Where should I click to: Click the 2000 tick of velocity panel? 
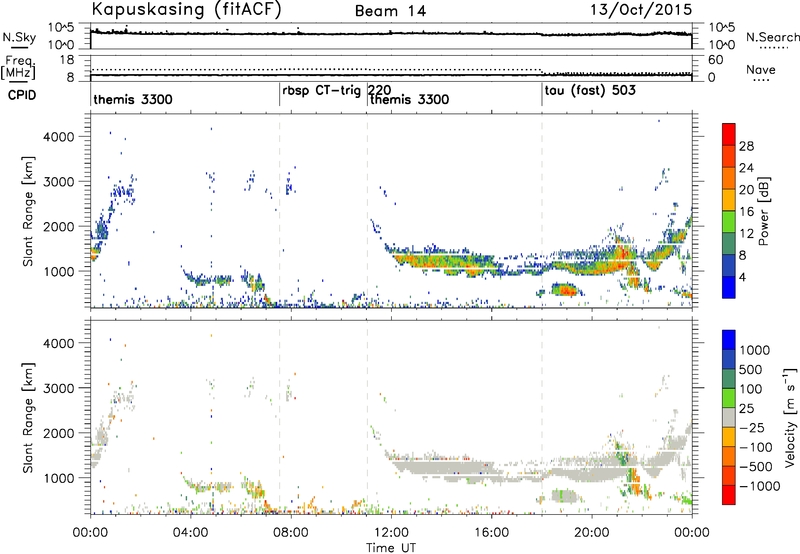pyautogui.click(x=59, y=433)
